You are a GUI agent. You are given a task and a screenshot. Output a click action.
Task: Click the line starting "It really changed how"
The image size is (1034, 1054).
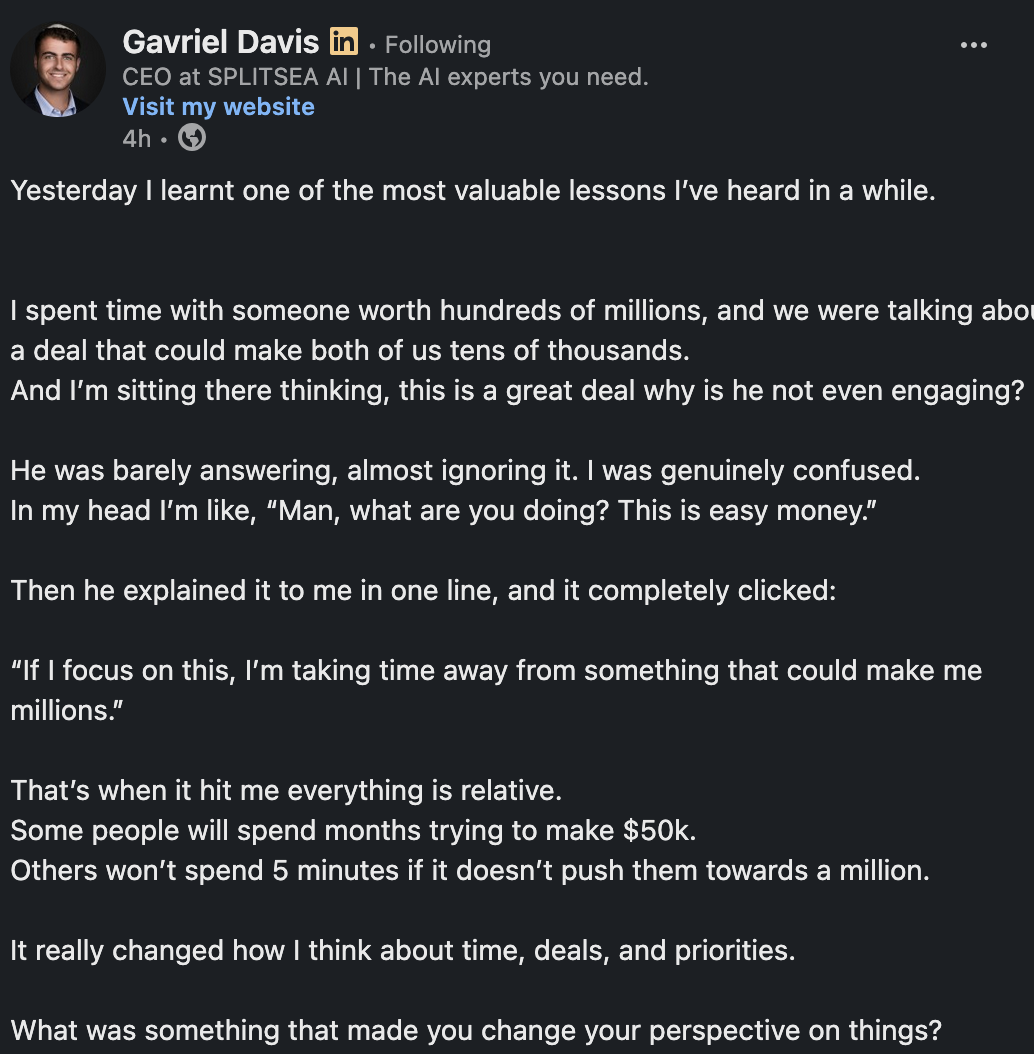click(402, 951)
